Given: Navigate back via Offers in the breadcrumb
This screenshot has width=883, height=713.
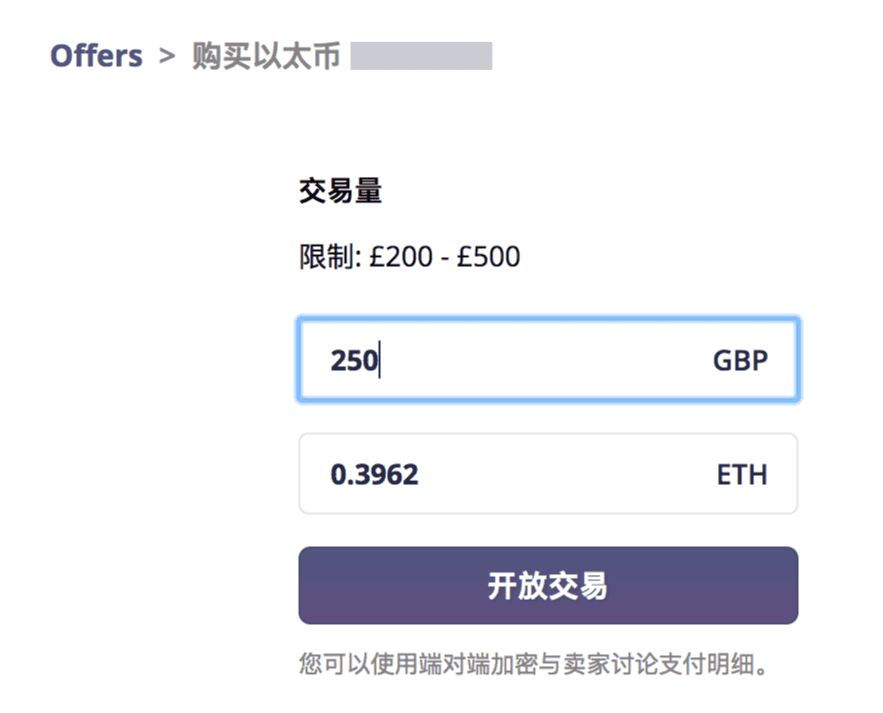Looking at the screenshot, I should click(95, 56).
